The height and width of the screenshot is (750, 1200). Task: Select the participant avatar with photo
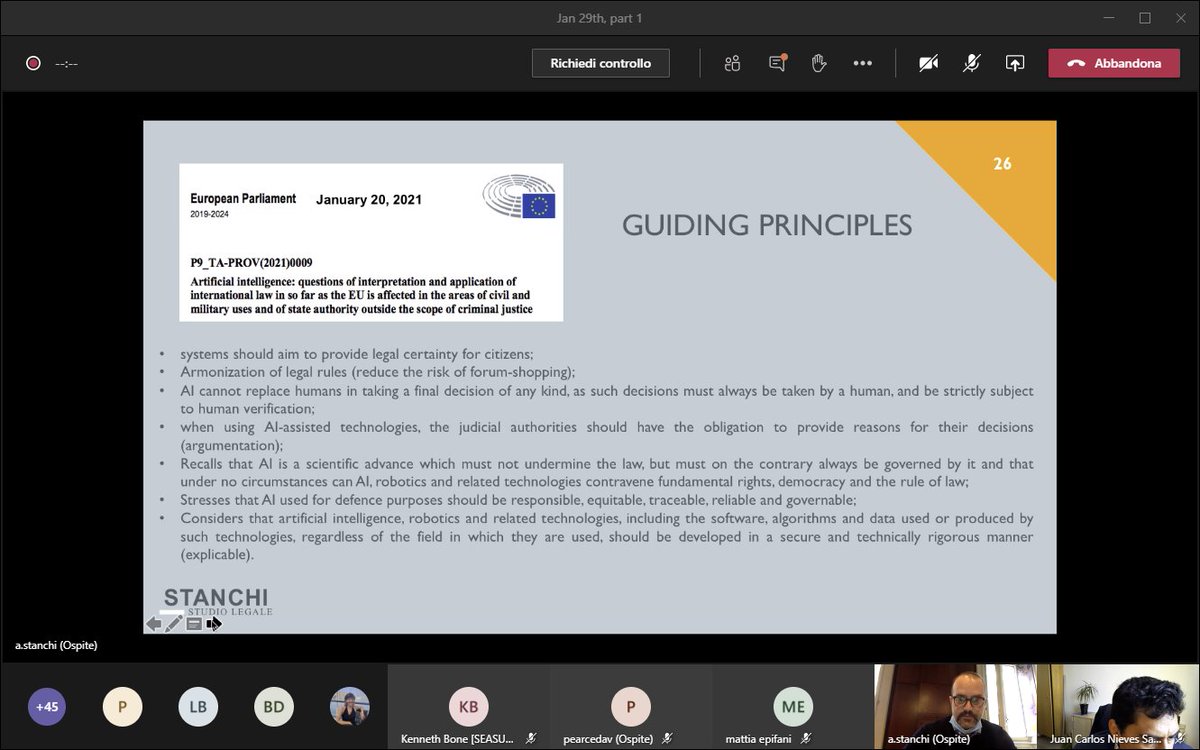(350, 707)
